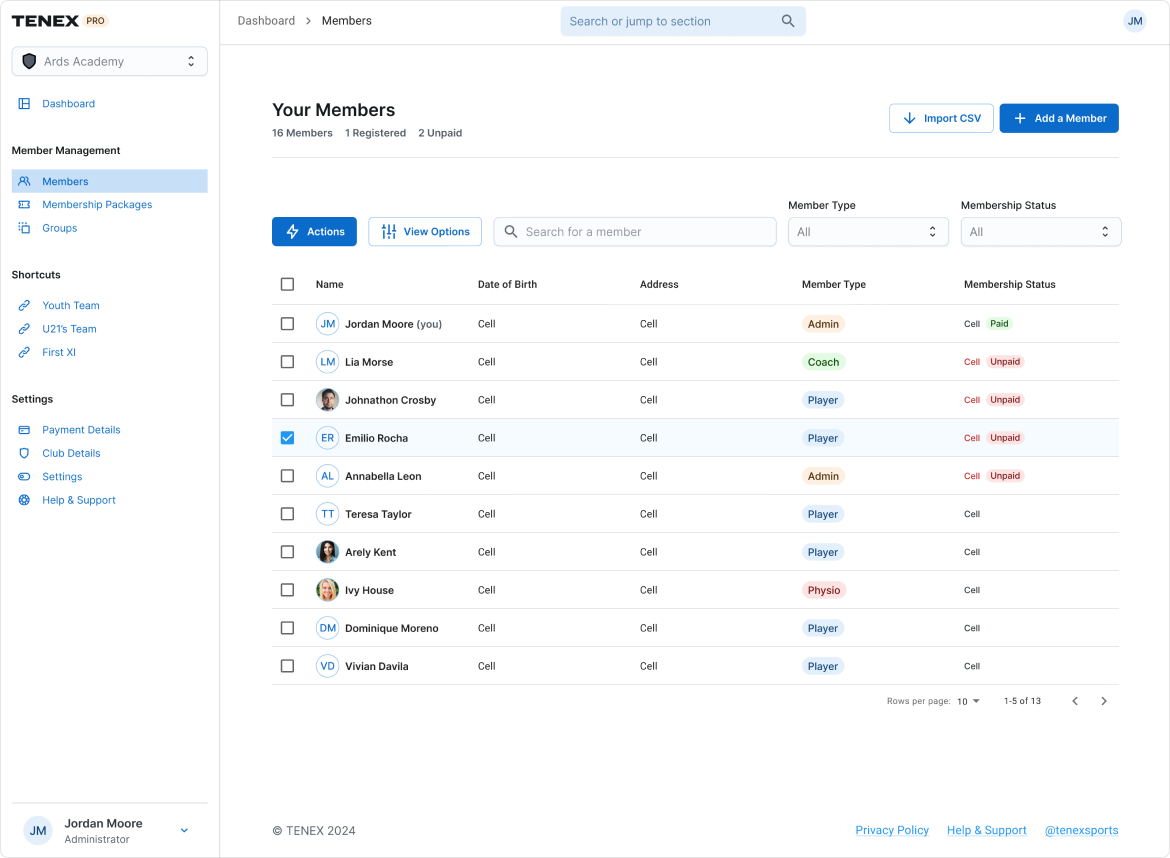Select Annabella Leon's row checkbox
This screenshot has width=1170, height=858.
click(x=287, y=476)
